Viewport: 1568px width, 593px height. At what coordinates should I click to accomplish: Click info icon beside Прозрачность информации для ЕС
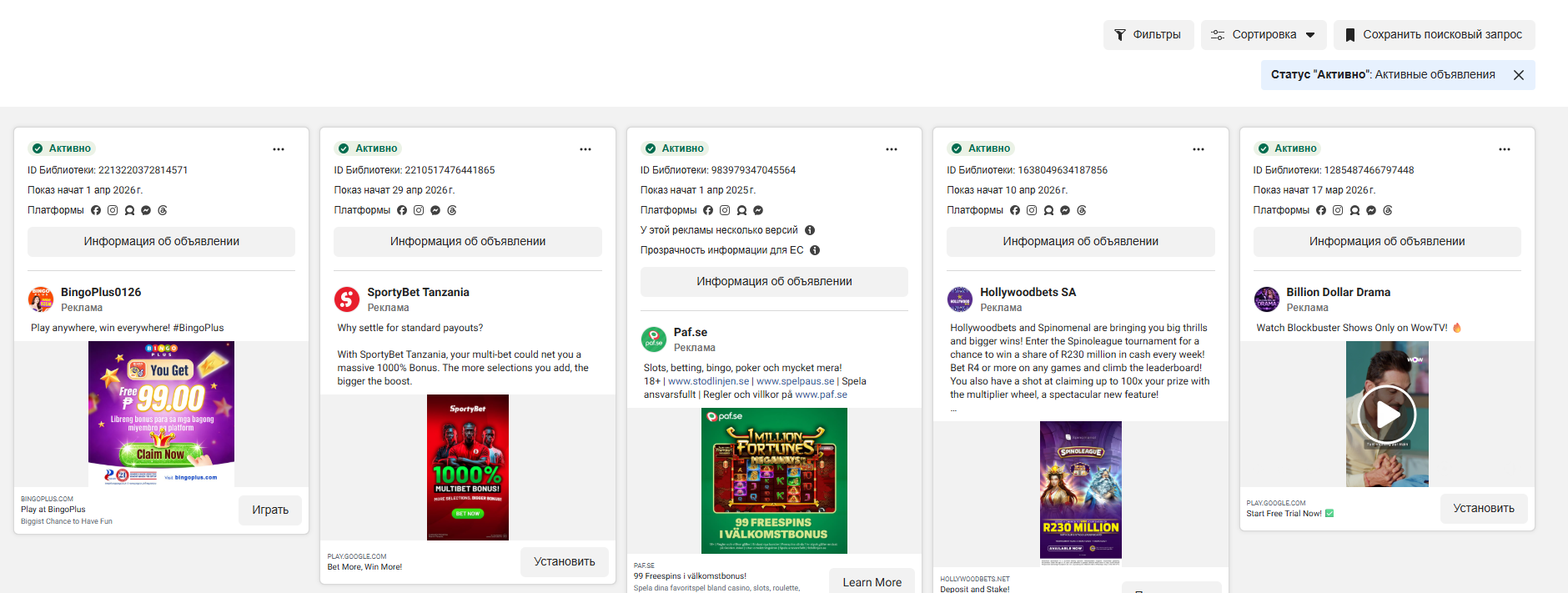click(815, 250)
